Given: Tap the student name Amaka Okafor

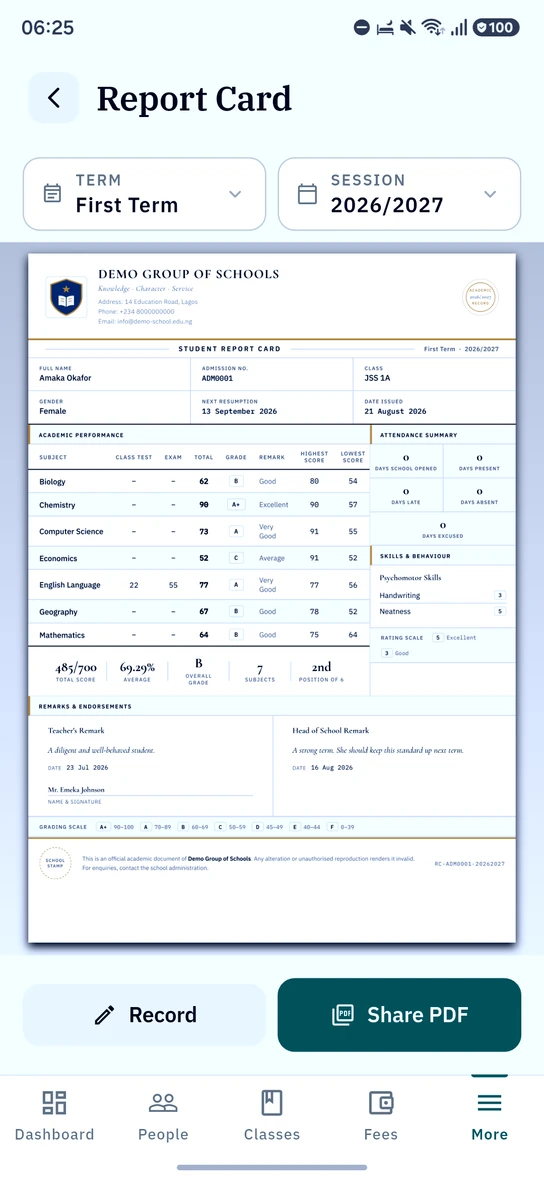Looking at the screenshot, I should point(65,378).
